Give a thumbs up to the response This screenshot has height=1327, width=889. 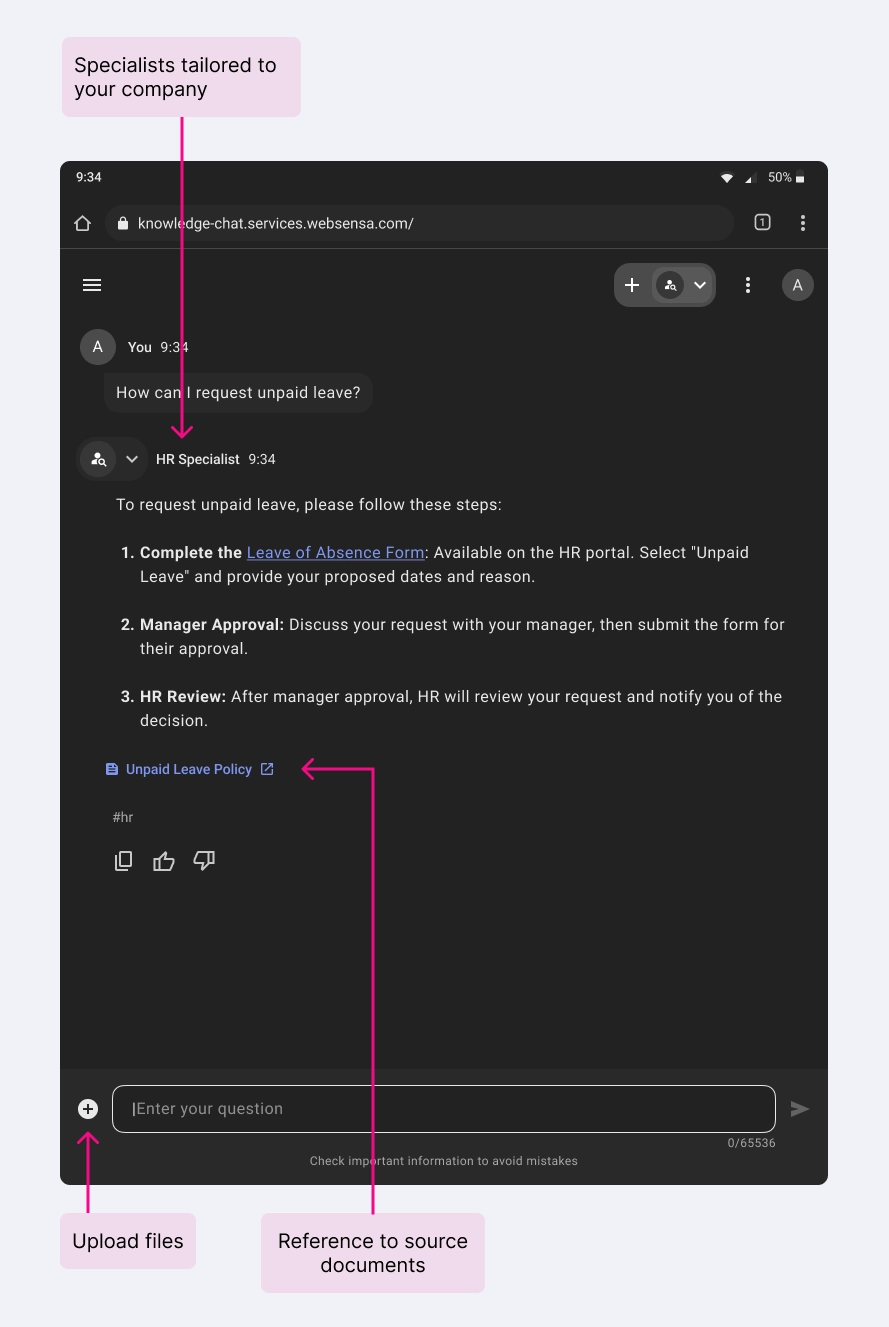pos(163,861)
